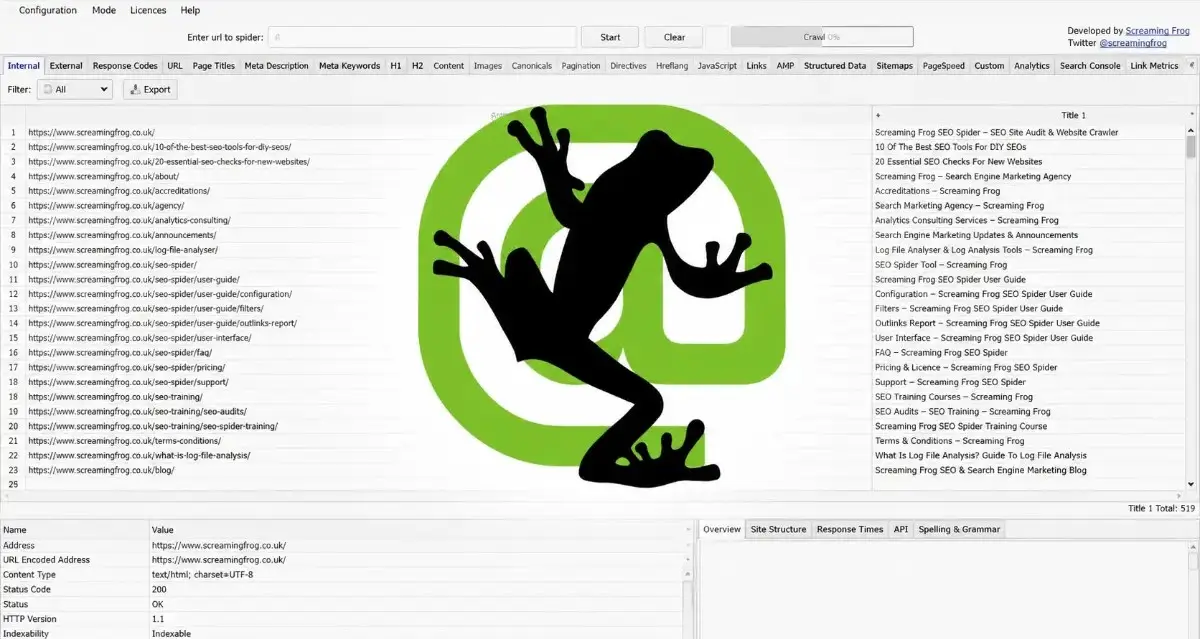This screenshot has height=639, width=1200.
Task: Export the current table data
Action: 150,89
